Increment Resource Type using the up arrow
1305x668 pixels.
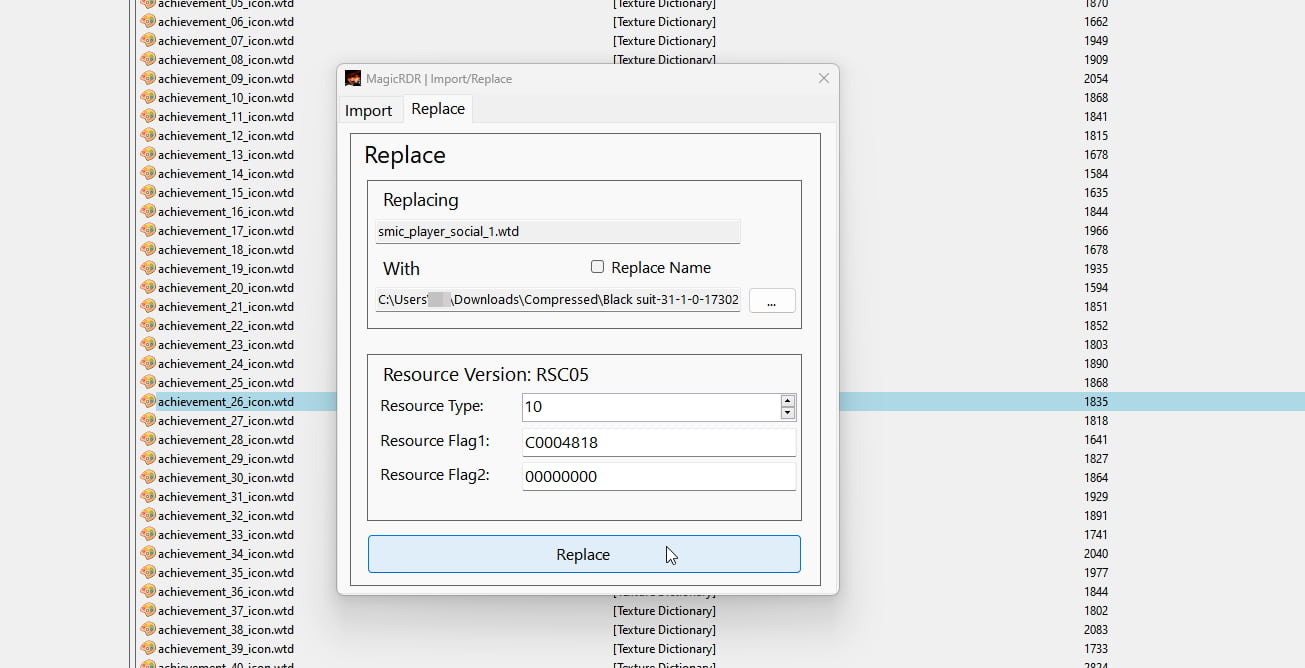[x=787, y=401]
